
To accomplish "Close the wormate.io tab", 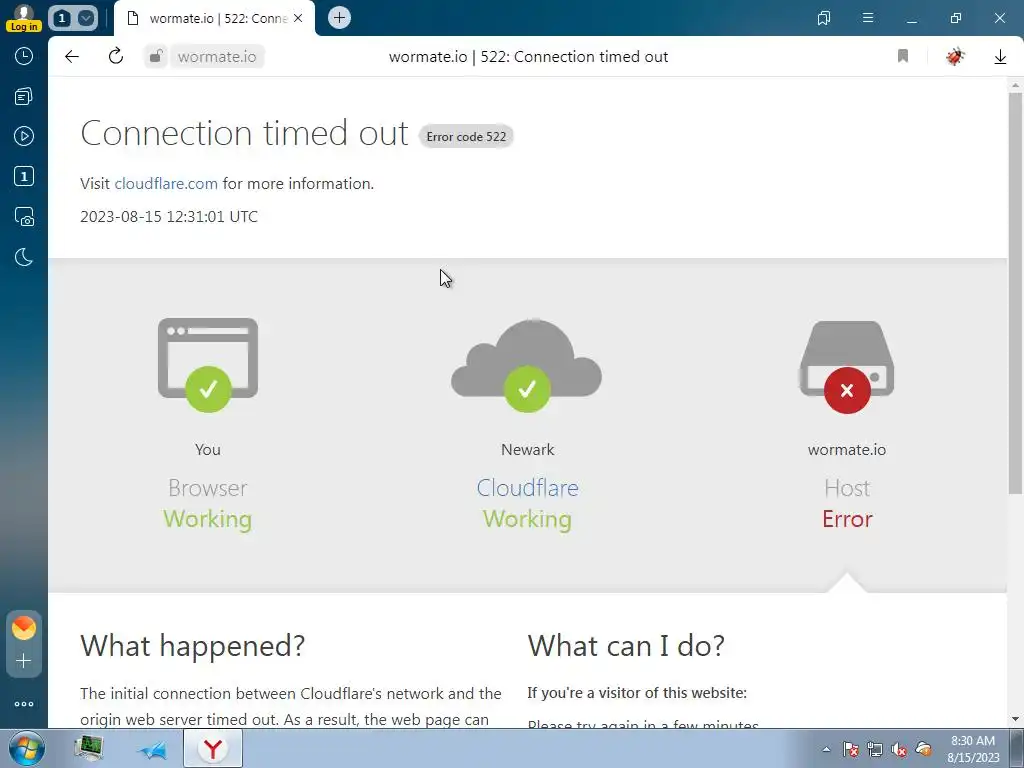I will (298, 18).
